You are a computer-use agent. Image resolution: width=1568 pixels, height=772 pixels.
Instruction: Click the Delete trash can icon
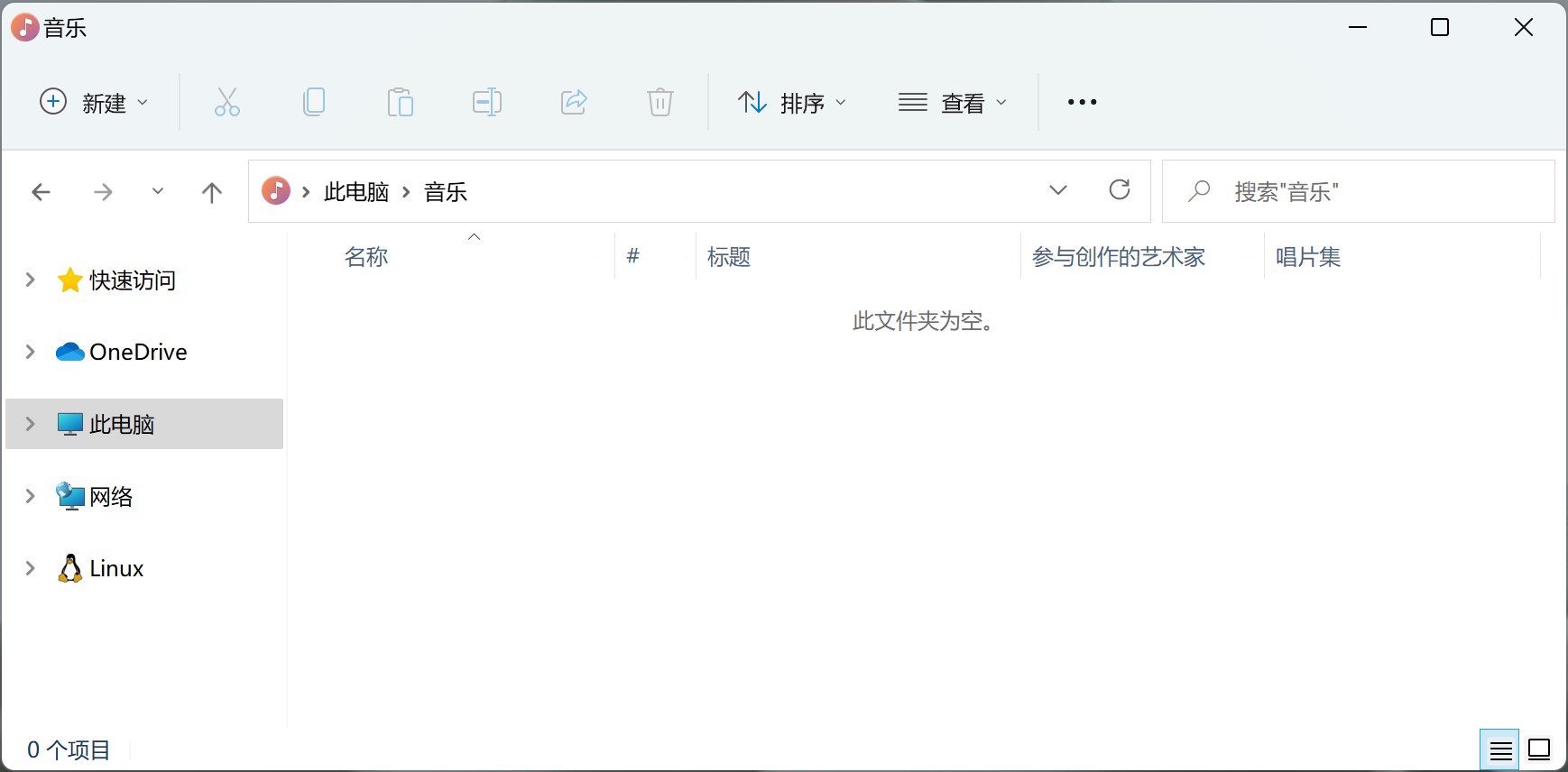(x=660, y=102)
